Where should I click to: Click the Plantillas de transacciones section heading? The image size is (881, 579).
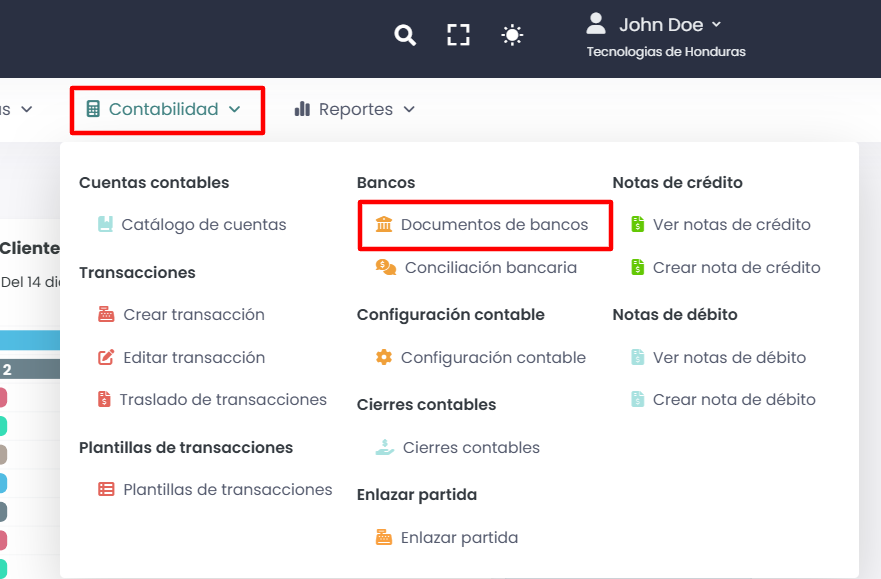click(x=186, y=448)
